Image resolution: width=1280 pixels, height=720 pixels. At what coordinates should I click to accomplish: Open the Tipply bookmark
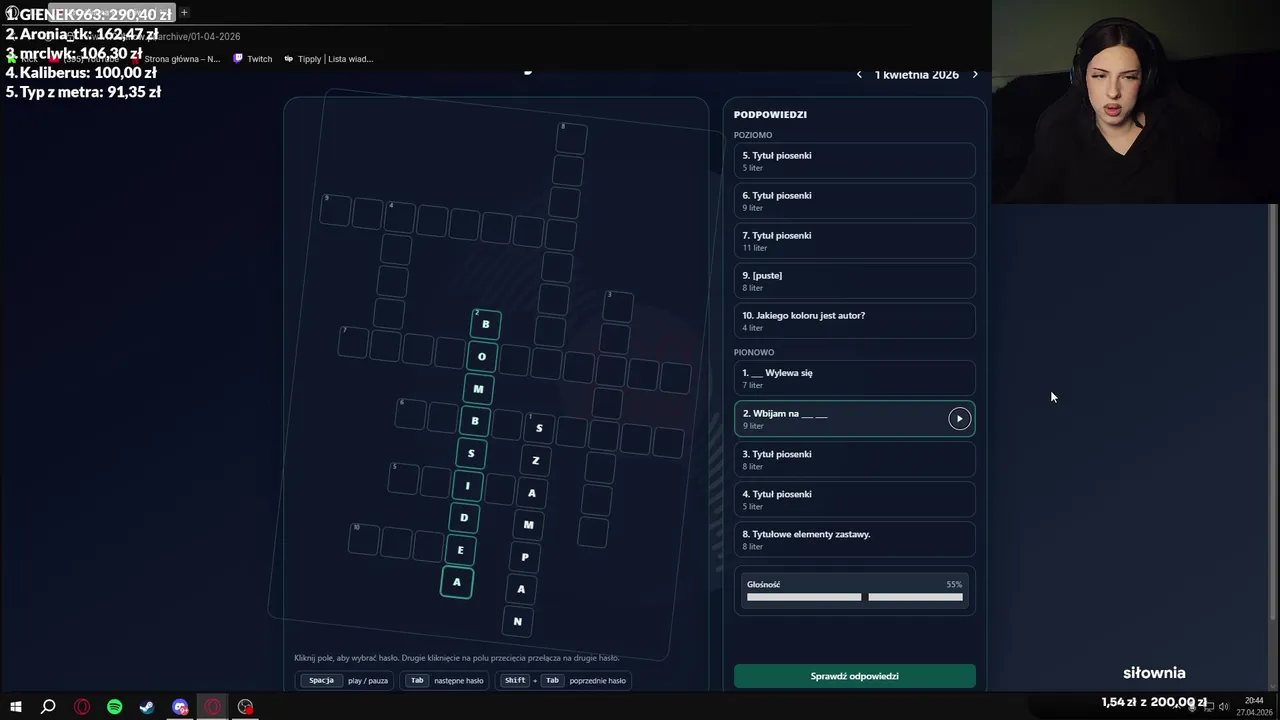[328, 59]
